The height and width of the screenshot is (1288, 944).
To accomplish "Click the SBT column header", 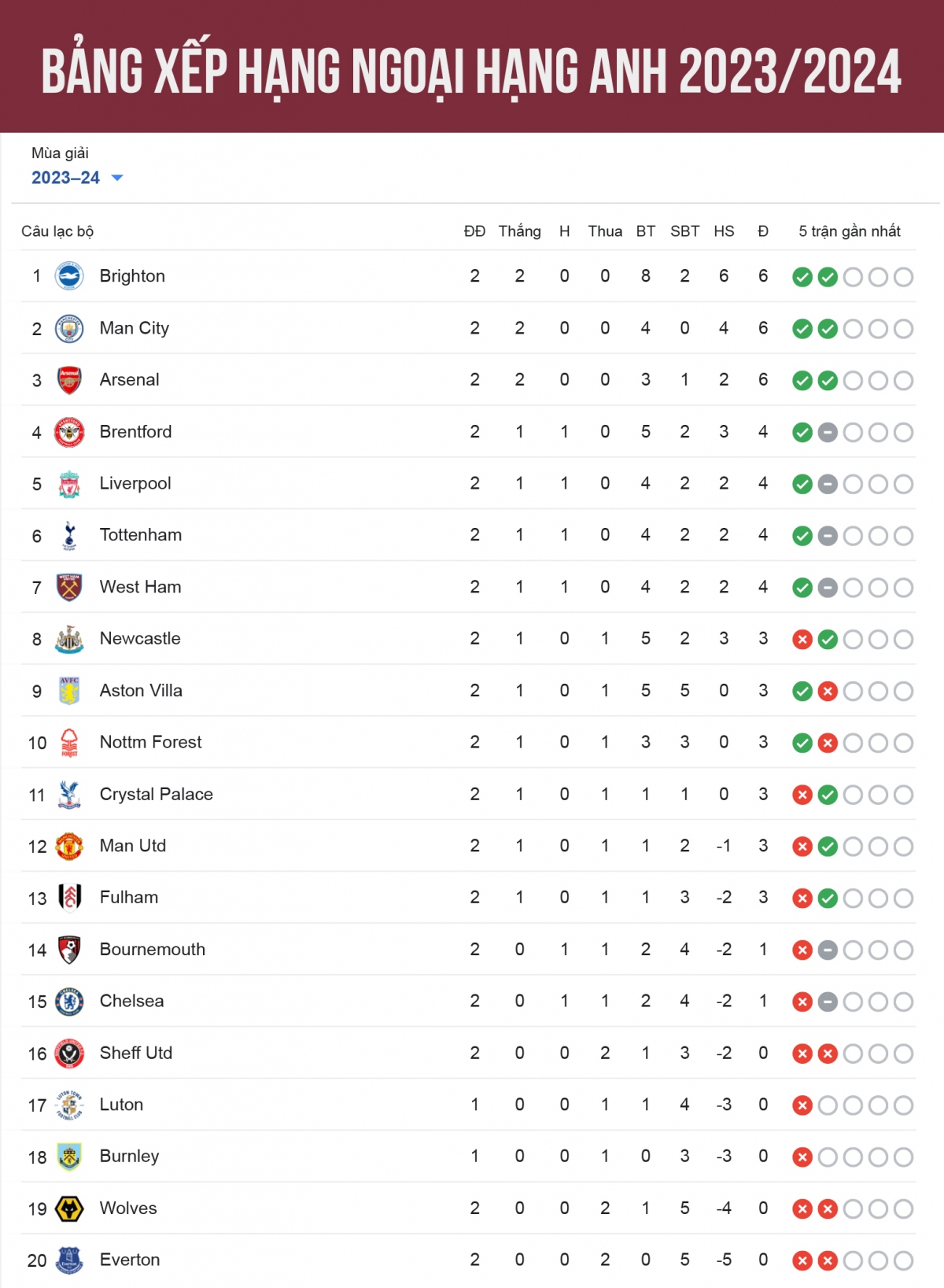I will 684,231.
